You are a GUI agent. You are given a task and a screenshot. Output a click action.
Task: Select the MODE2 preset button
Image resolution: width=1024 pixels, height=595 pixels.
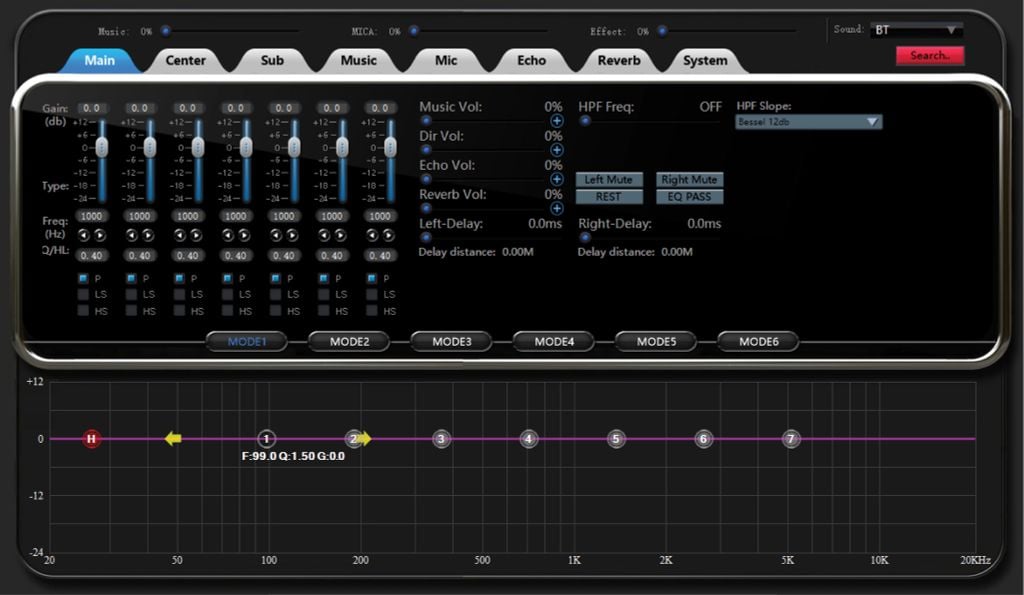pyautogui.click(x=349, y=342)
